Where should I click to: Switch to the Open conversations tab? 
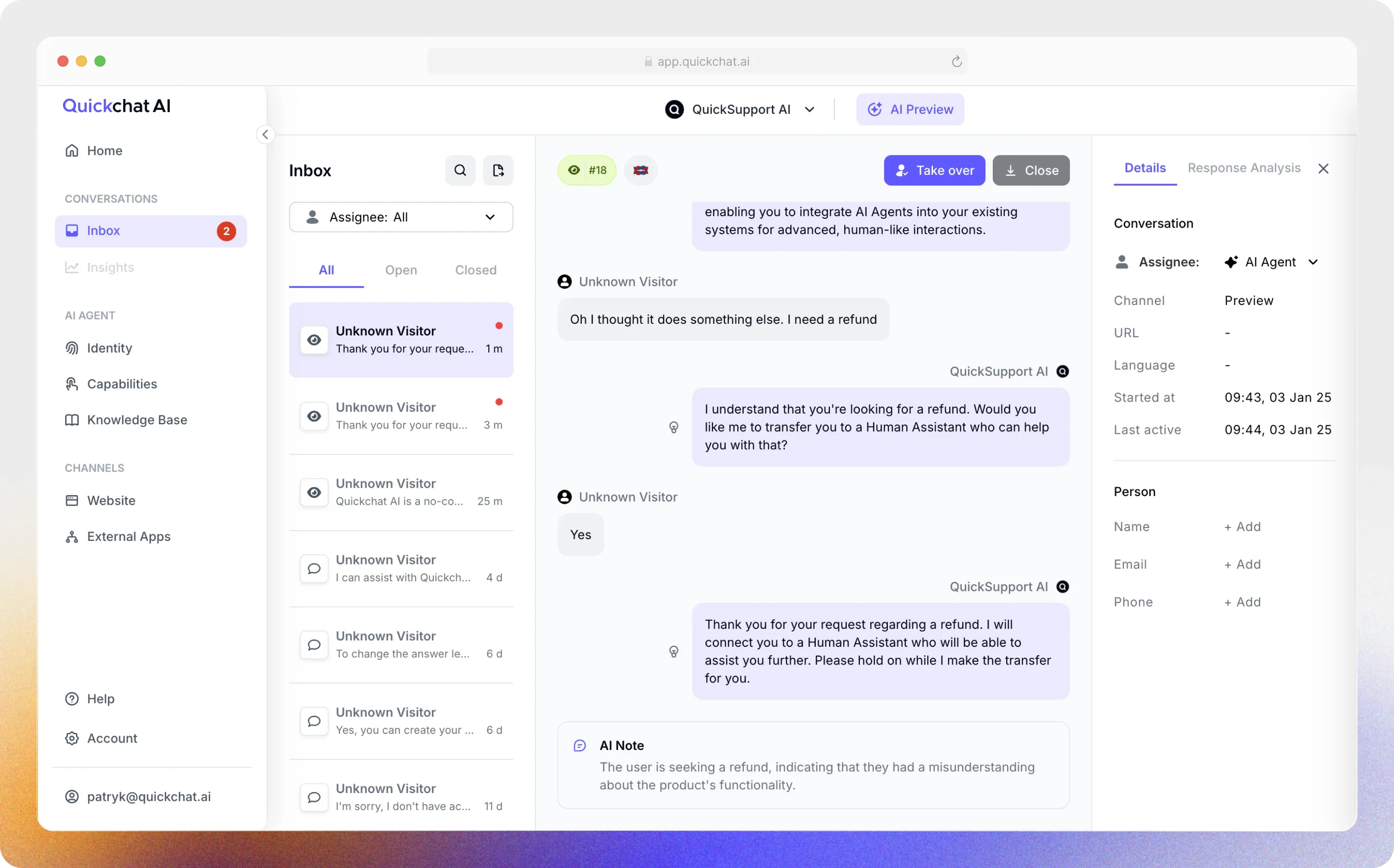tap(401, 270)
